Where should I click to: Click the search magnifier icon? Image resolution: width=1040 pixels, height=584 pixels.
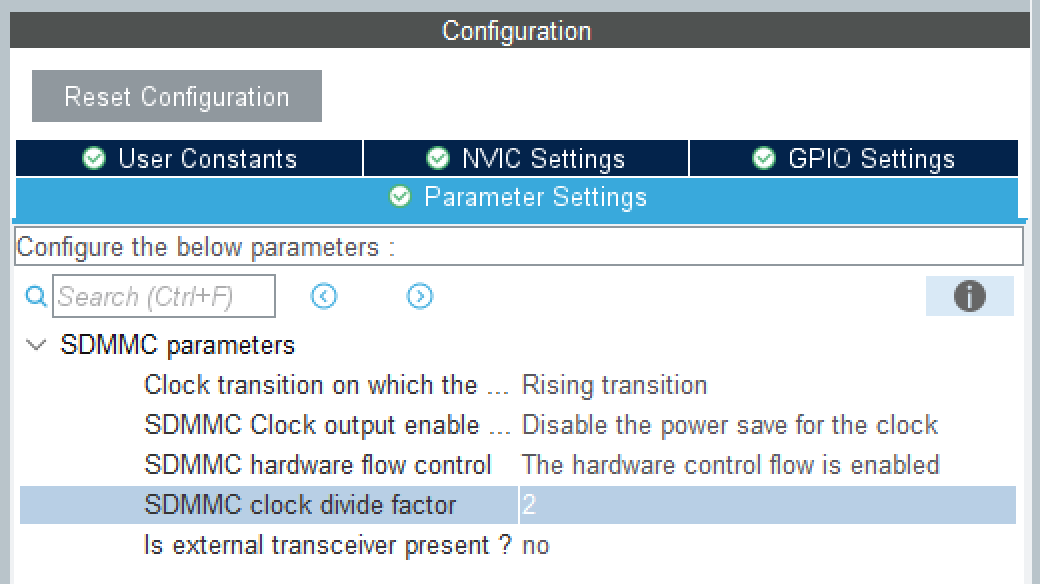pos(36,296)
